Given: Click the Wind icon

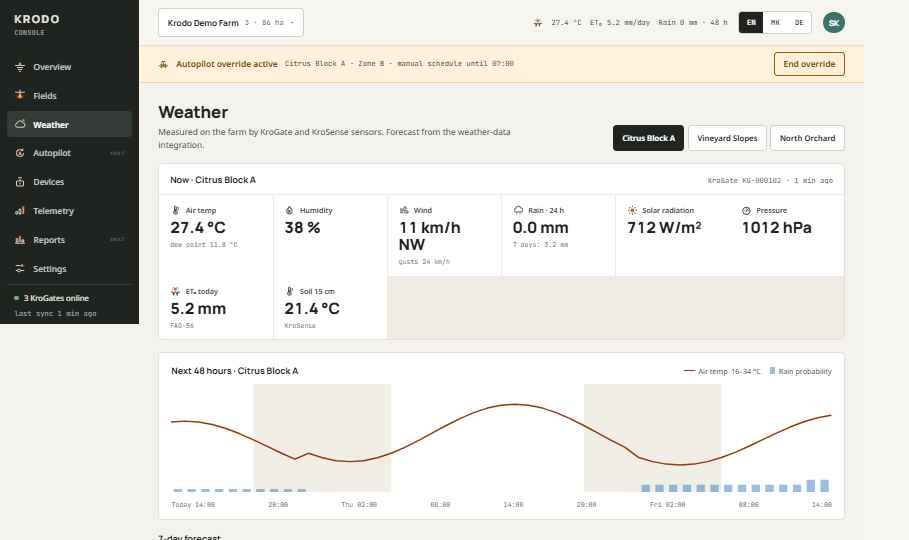Looking at the screenshot, I should click(x=404, y=211).
